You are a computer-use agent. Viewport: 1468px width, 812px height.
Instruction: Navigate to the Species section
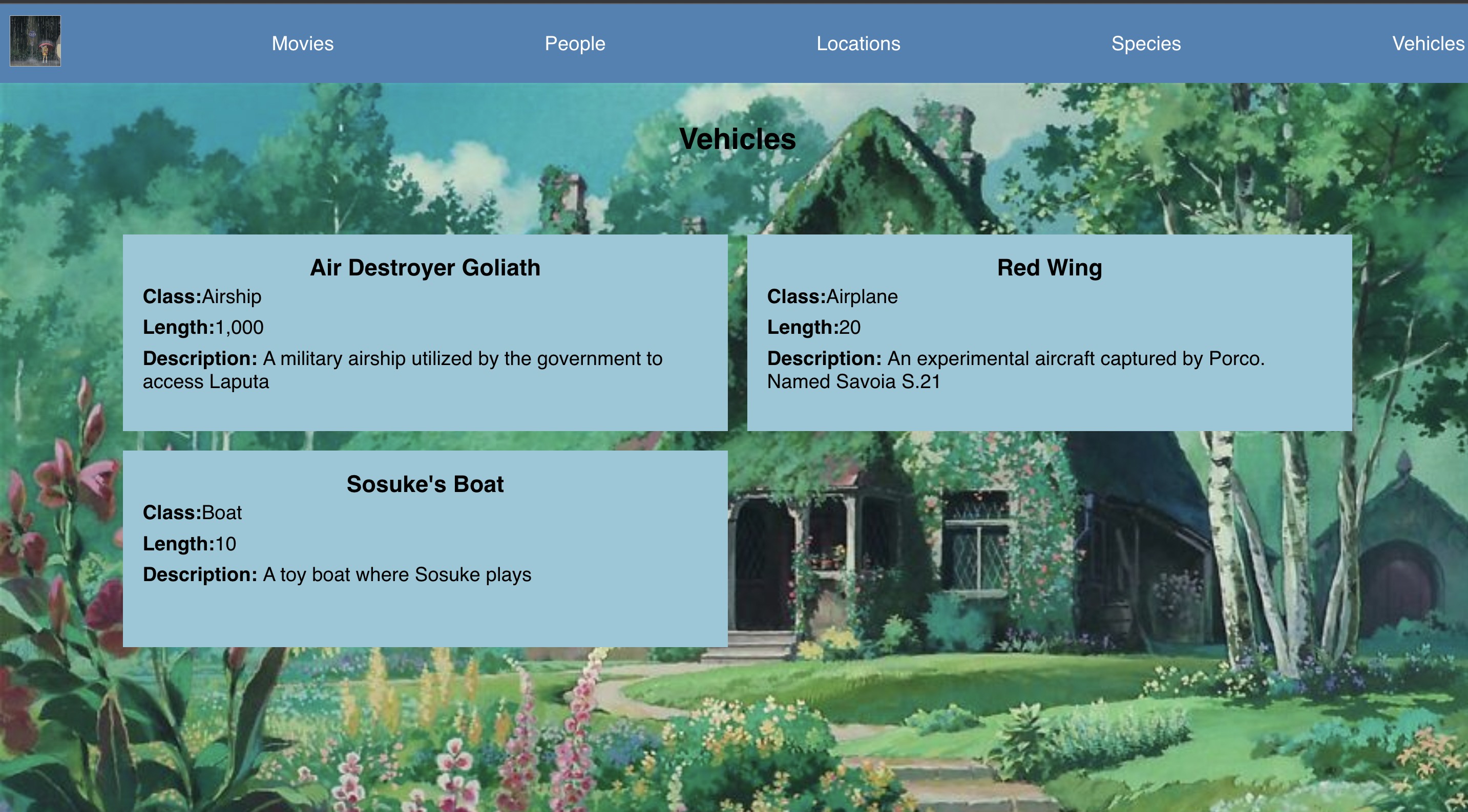click(x=1146, y=44)
